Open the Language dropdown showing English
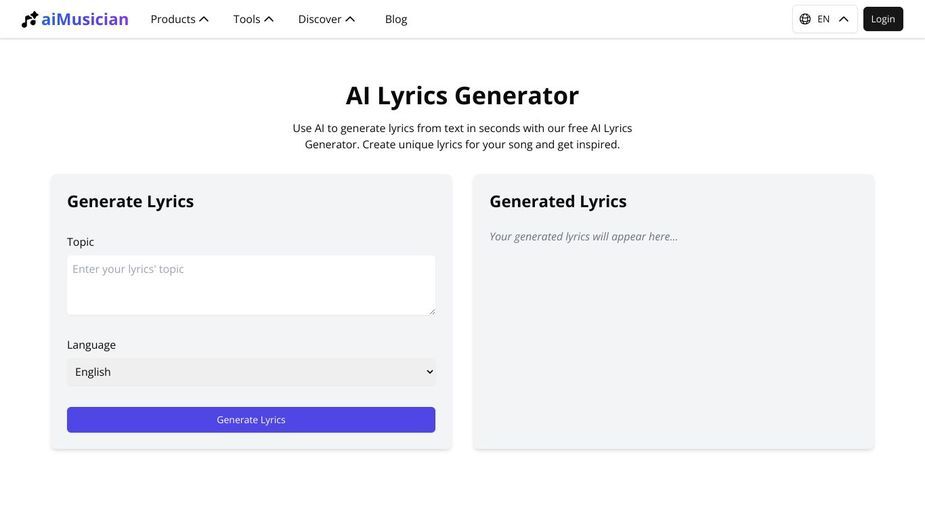Viewport: 925px width, 520px height. click(x=251, y=372)
